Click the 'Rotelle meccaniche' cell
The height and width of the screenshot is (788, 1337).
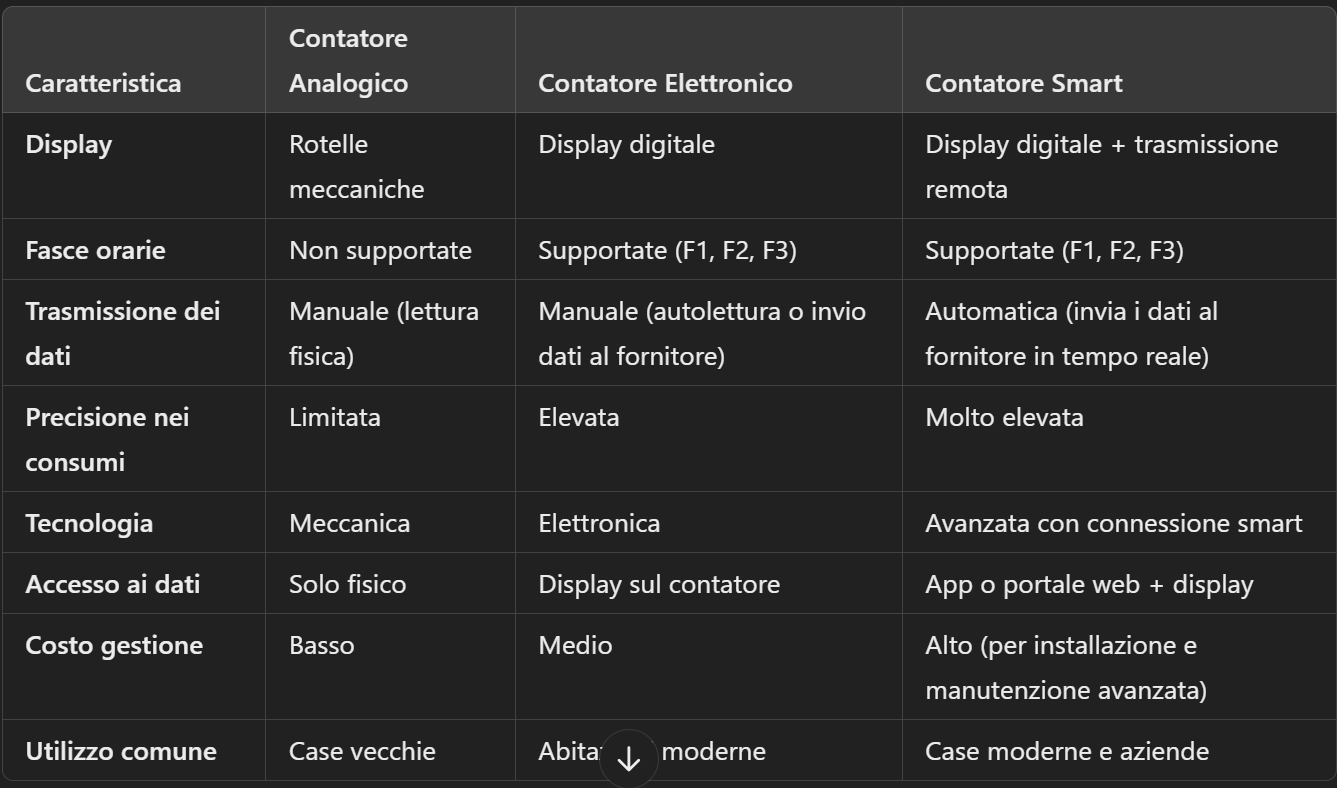(356, 167)
